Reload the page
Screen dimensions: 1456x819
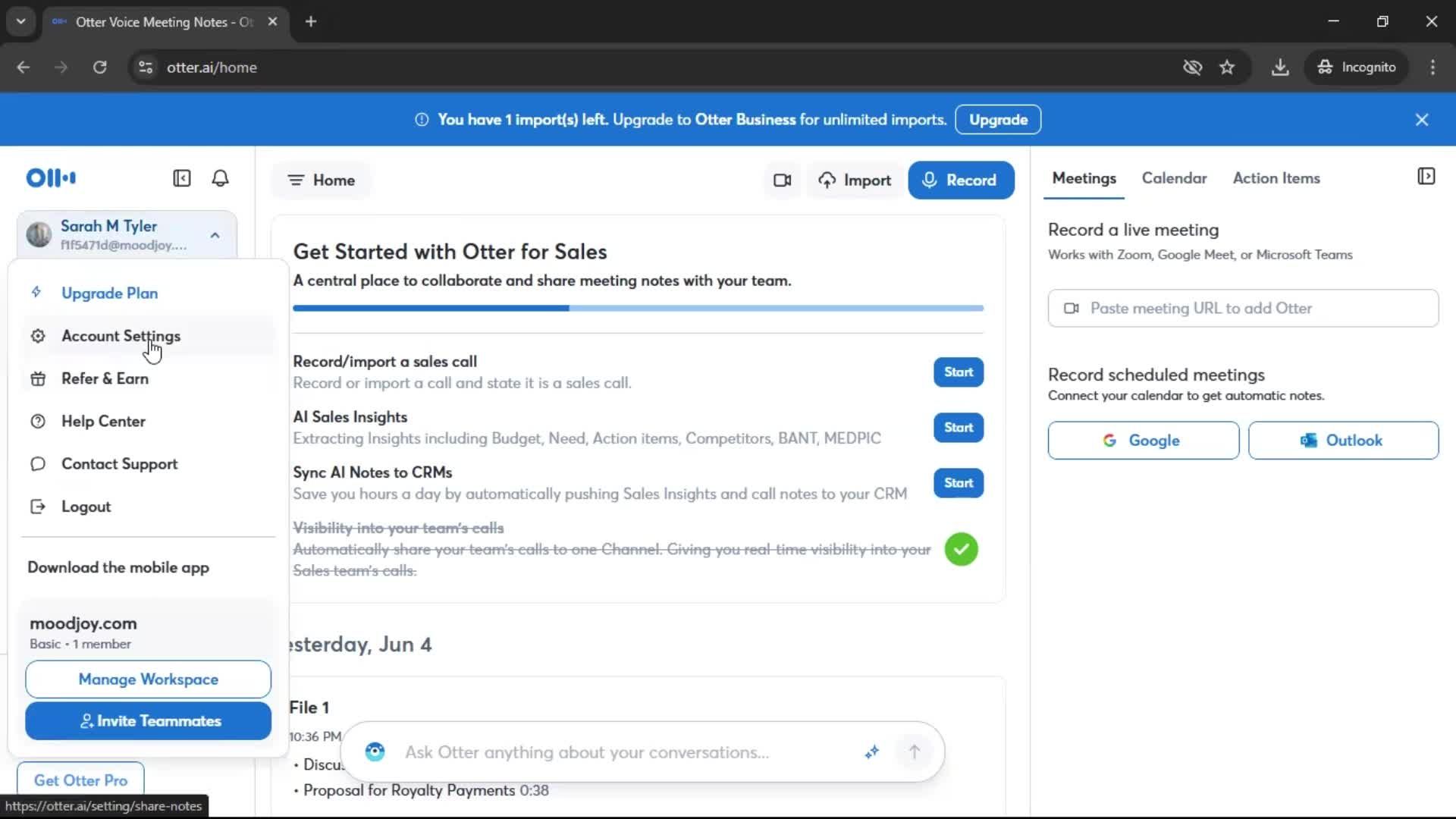(x=99, y=67)
